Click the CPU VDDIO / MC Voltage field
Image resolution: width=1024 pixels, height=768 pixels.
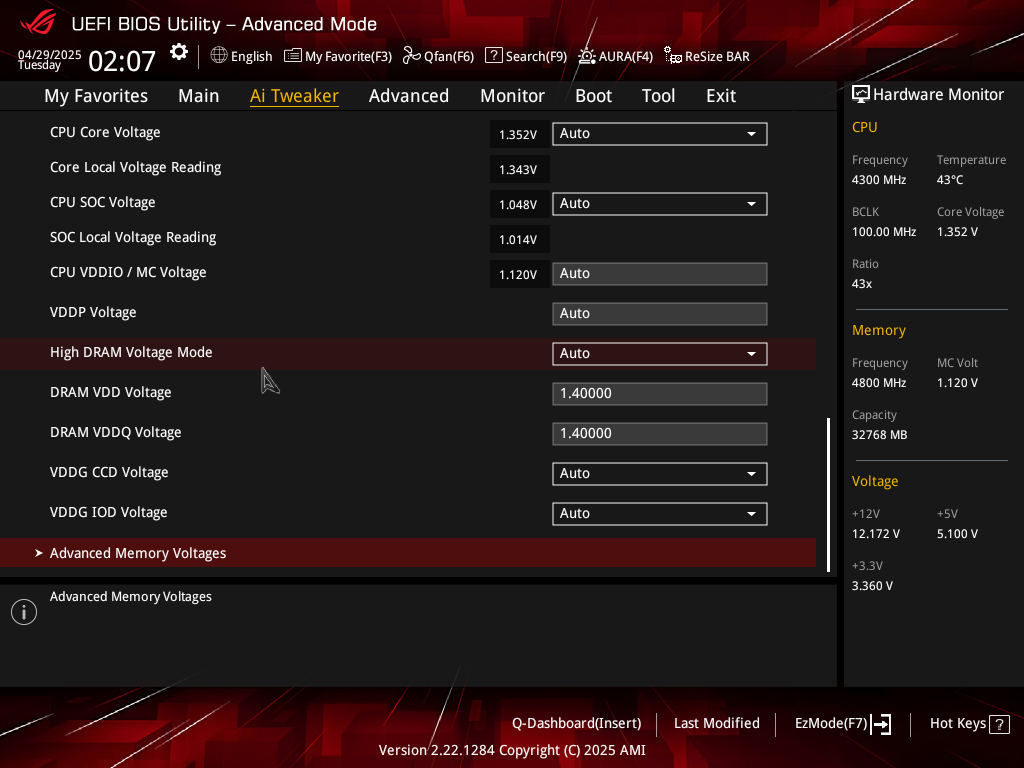660,274
